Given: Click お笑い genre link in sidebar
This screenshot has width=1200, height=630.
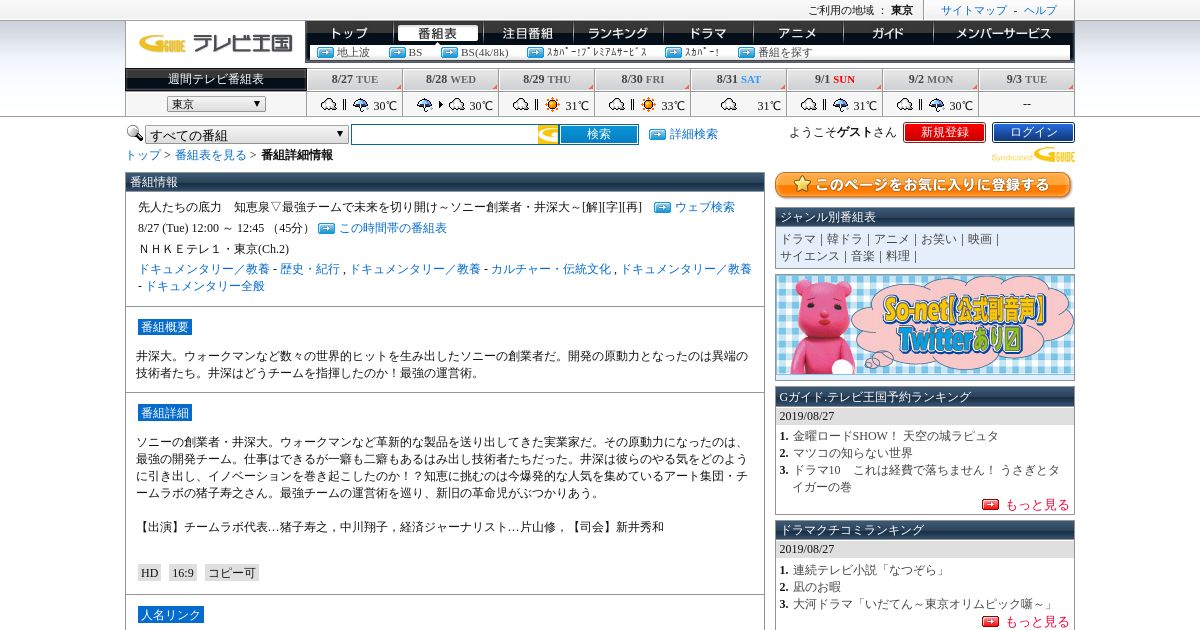Looking at the screenshot, I should pos(938,239).
